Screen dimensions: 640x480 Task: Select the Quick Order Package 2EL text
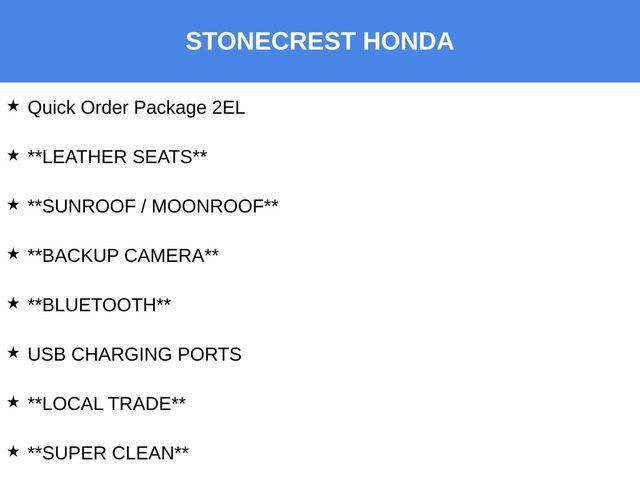tap(136, 108)
